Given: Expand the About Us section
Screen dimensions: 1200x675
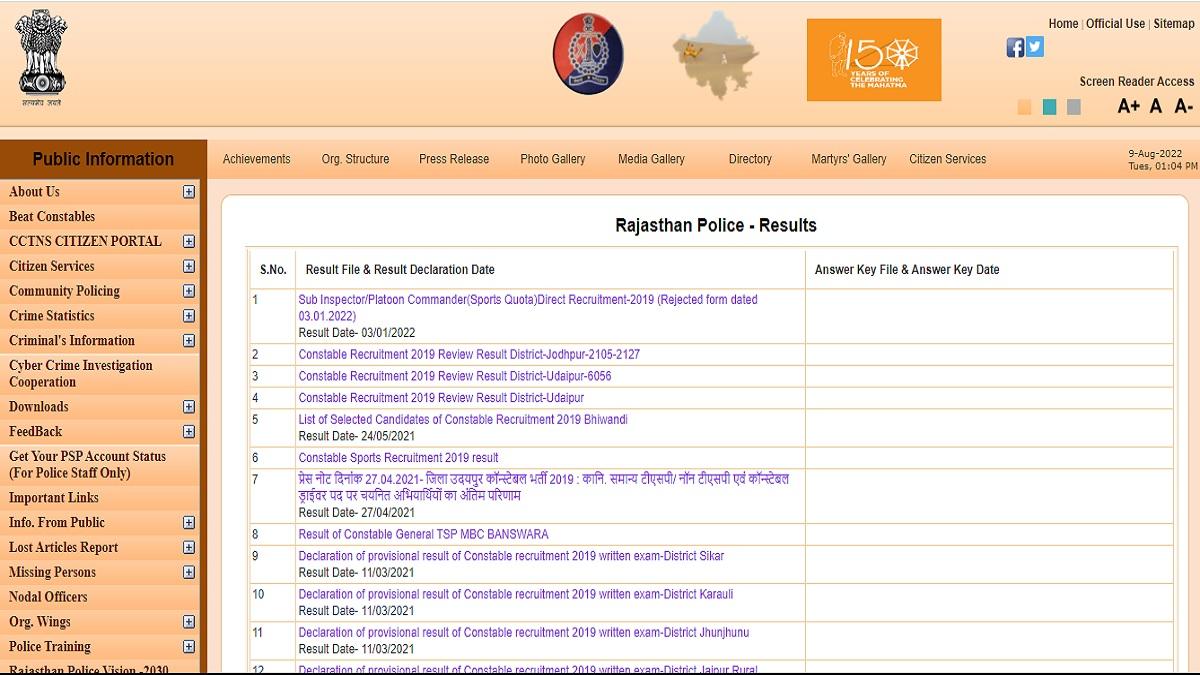Looking at the screenshot, I should [x=188, y=191].
